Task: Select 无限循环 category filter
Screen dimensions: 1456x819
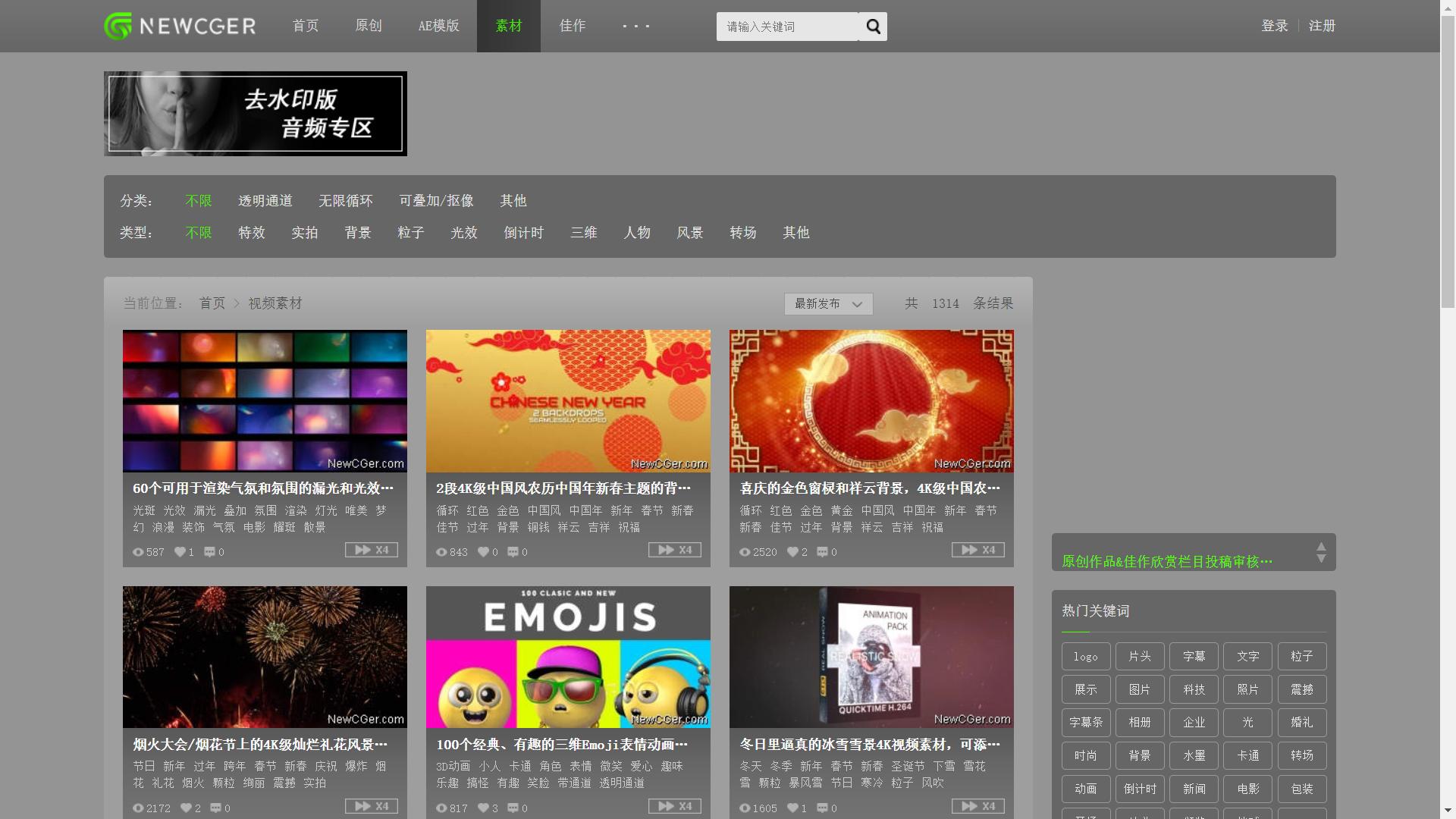Action: coord(345,201)
